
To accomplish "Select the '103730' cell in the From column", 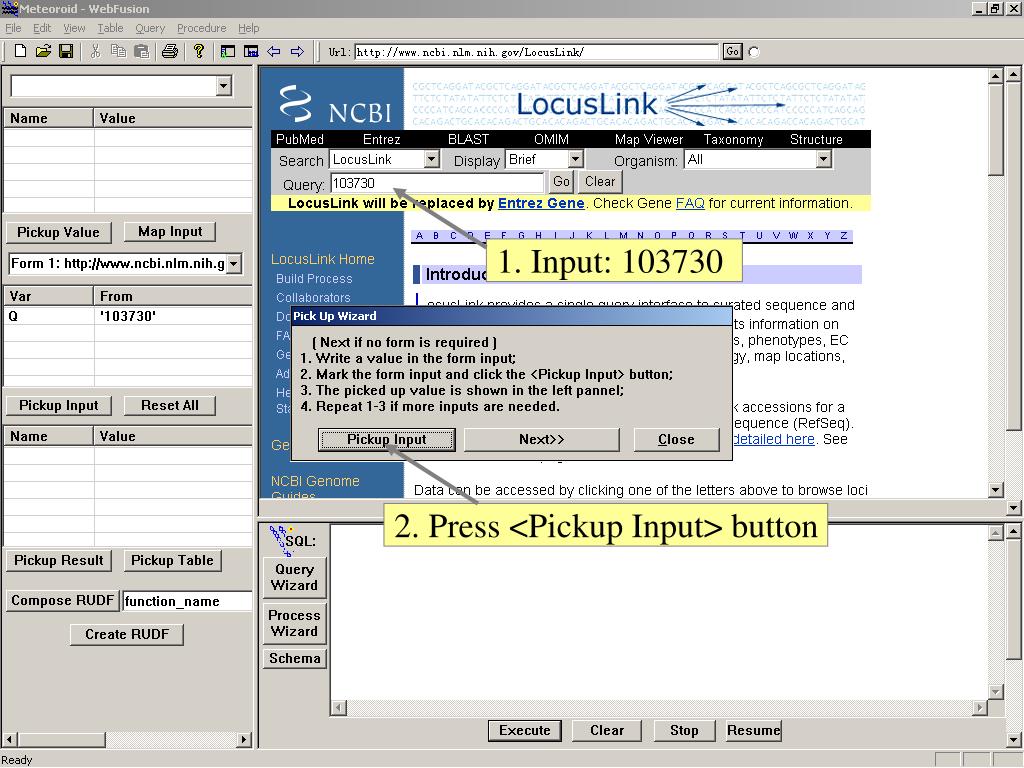I will pyautogui.click(x=173, y=316).
